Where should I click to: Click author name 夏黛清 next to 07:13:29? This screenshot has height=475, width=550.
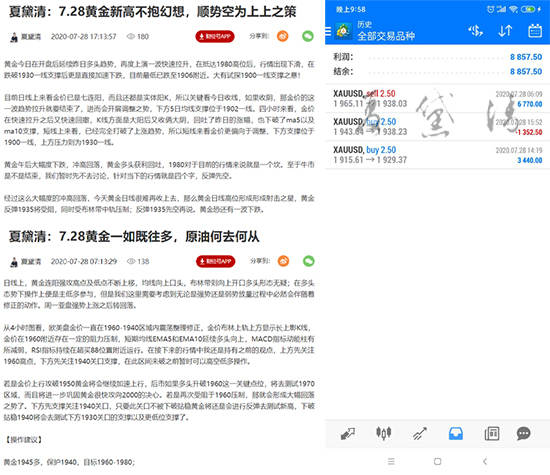click(31, 262)
